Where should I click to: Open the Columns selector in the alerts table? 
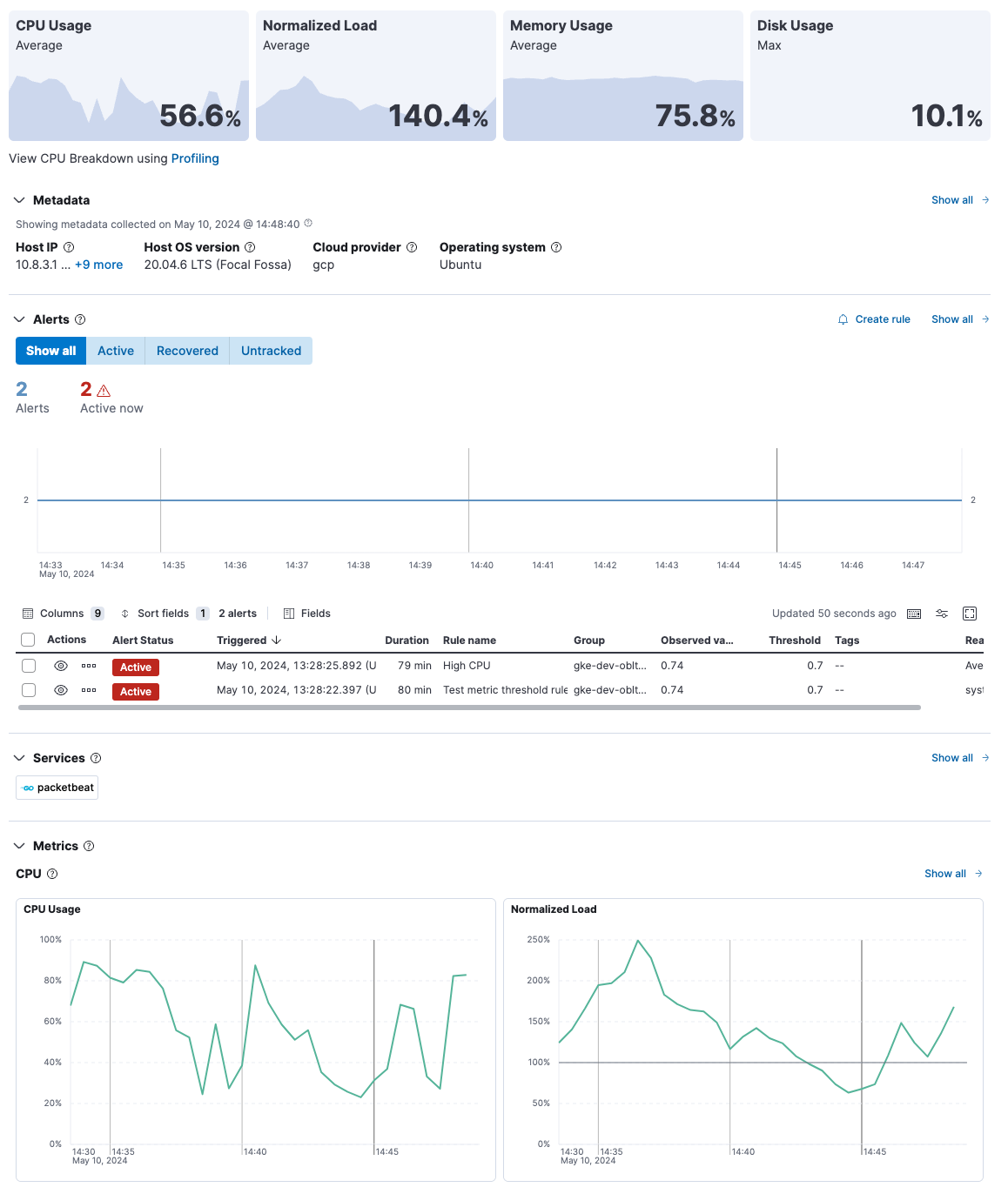63,614
